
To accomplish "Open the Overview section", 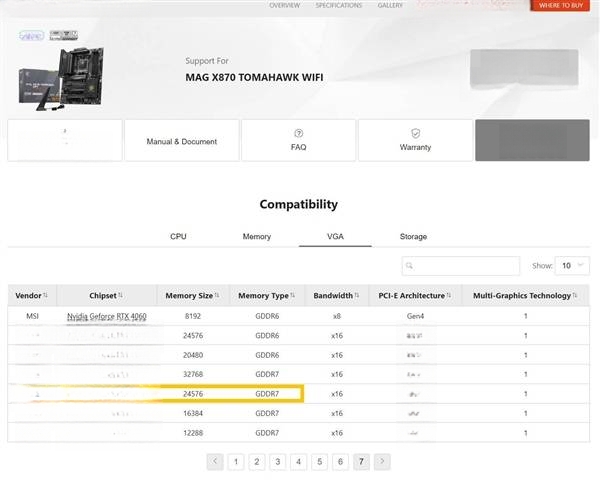I will pos(284,5).
